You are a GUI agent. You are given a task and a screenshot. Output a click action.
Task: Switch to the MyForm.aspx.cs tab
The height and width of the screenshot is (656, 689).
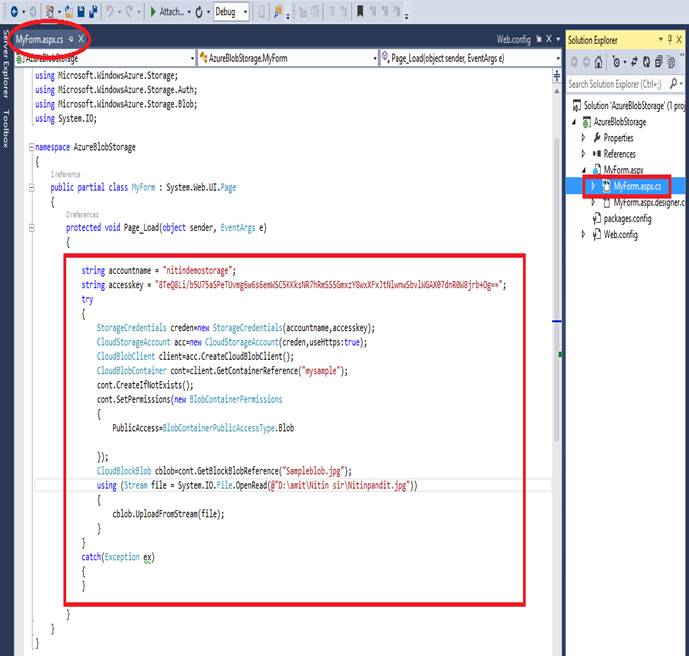tap(39, 40)
